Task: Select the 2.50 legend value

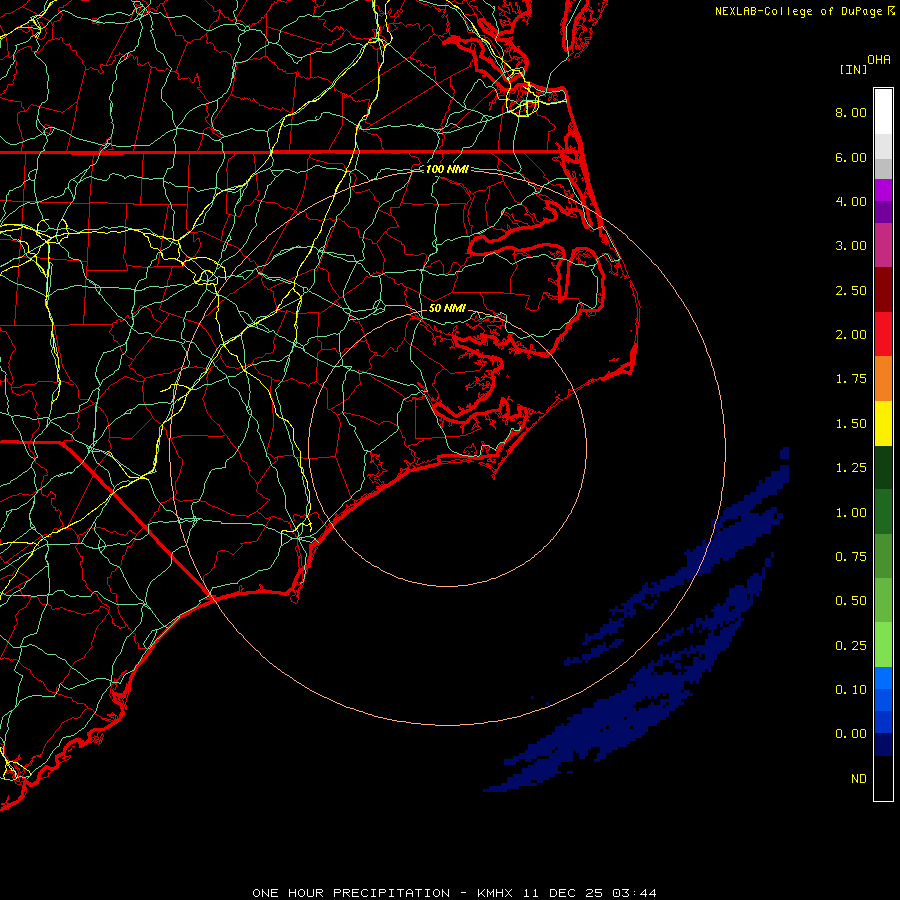Action: (851, 290)
